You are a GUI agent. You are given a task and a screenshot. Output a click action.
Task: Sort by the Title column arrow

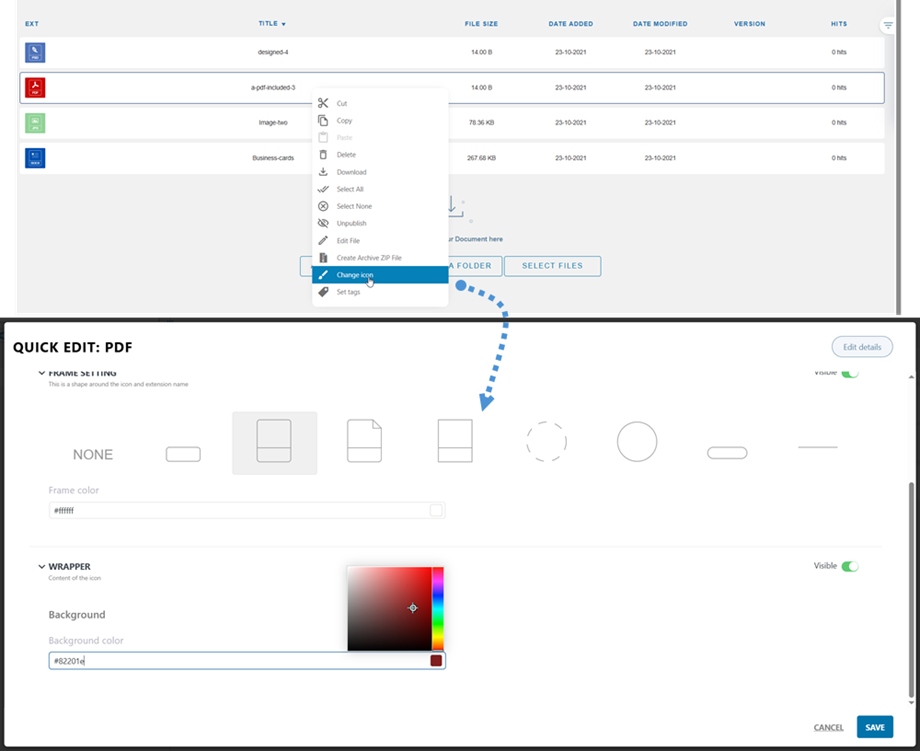coord(283,24)
